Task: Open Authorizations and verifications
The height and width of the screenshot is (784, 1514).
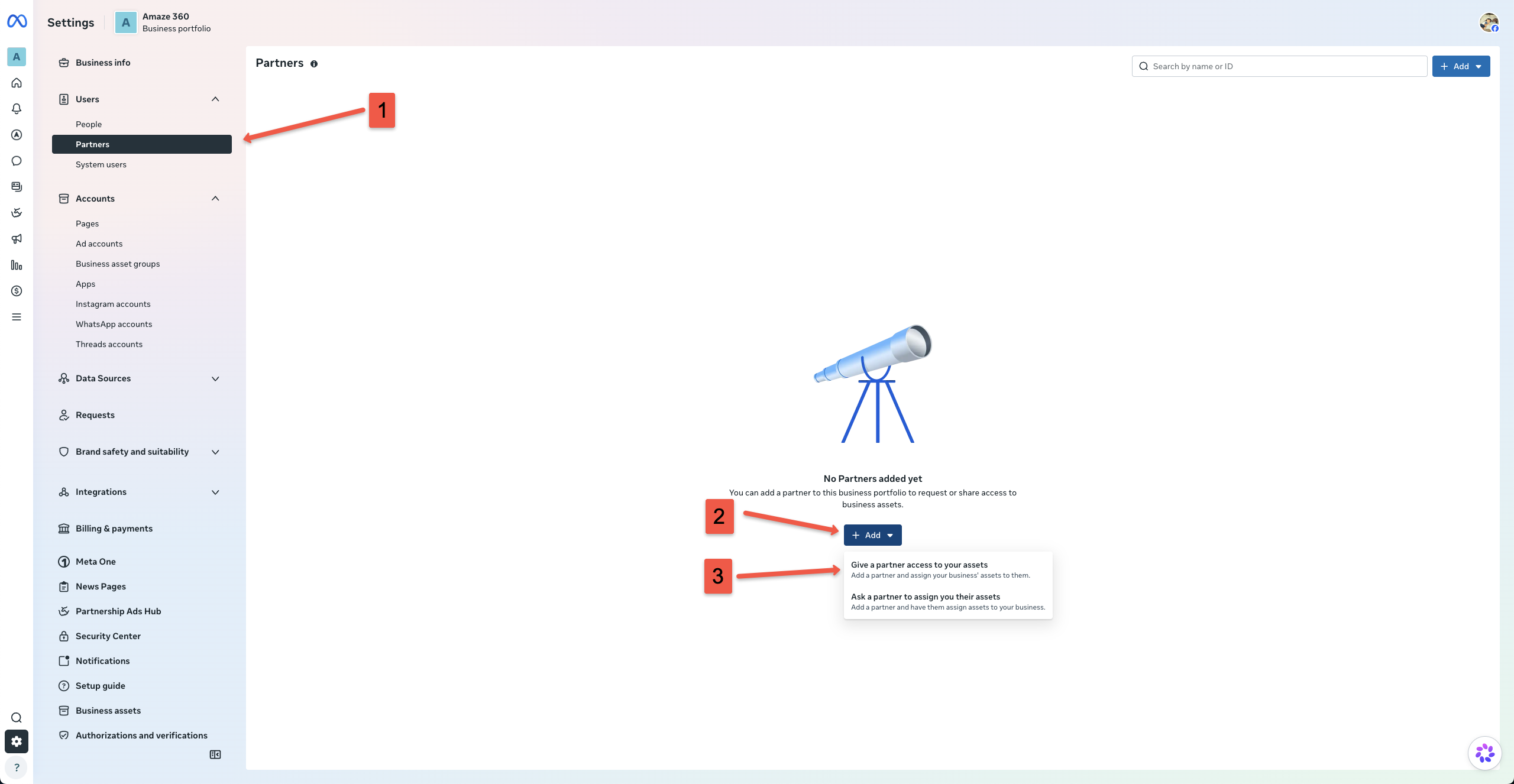Action: coord(142,736)
